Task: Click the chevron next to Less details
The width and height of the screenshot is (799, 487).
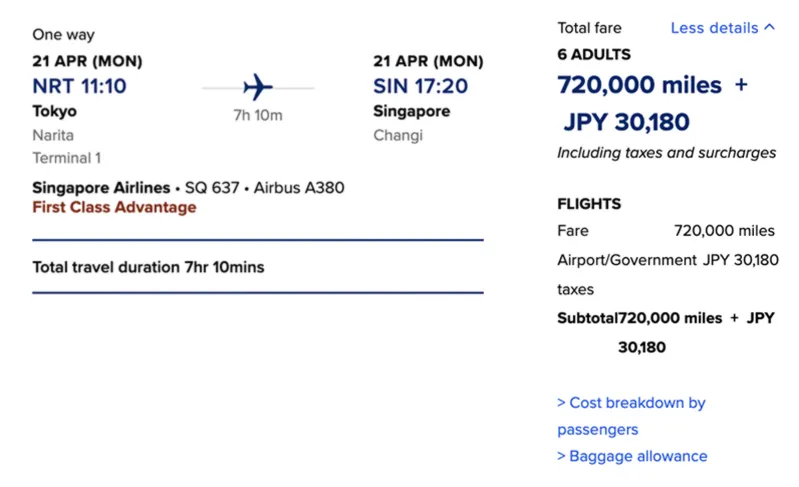Action: [x=769, y=28]
